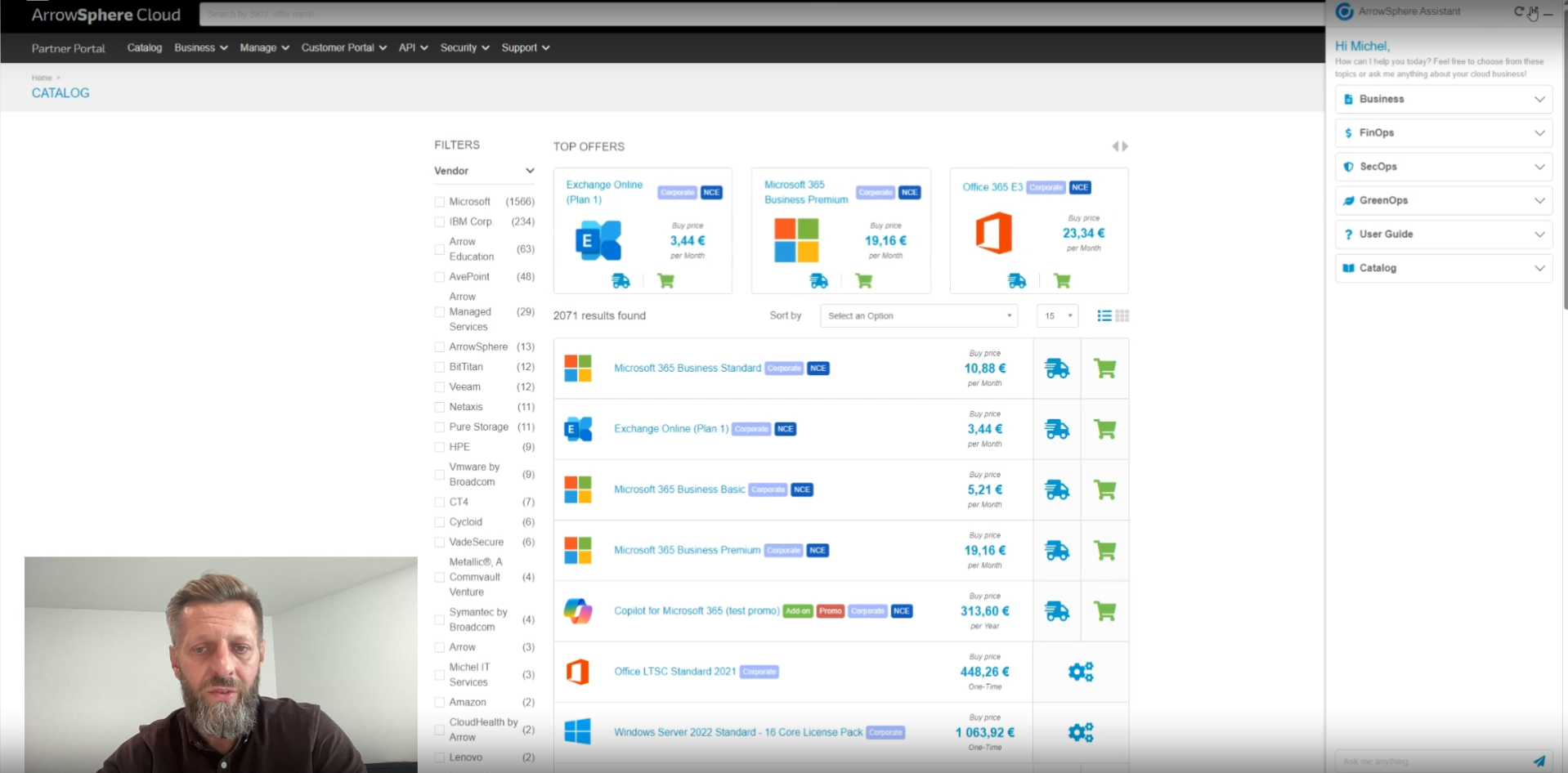The width and height of the screenshot is (1568, 773).
Task: Click quote truck icon for Microsoft 365 Business Standard
Action: pos(1056,369)
